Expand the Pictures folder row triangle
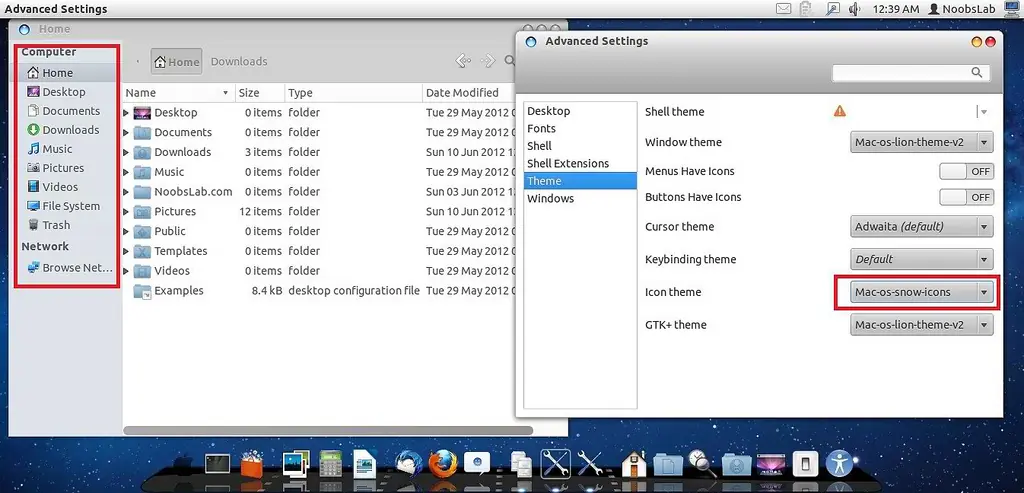 (126, 212)
